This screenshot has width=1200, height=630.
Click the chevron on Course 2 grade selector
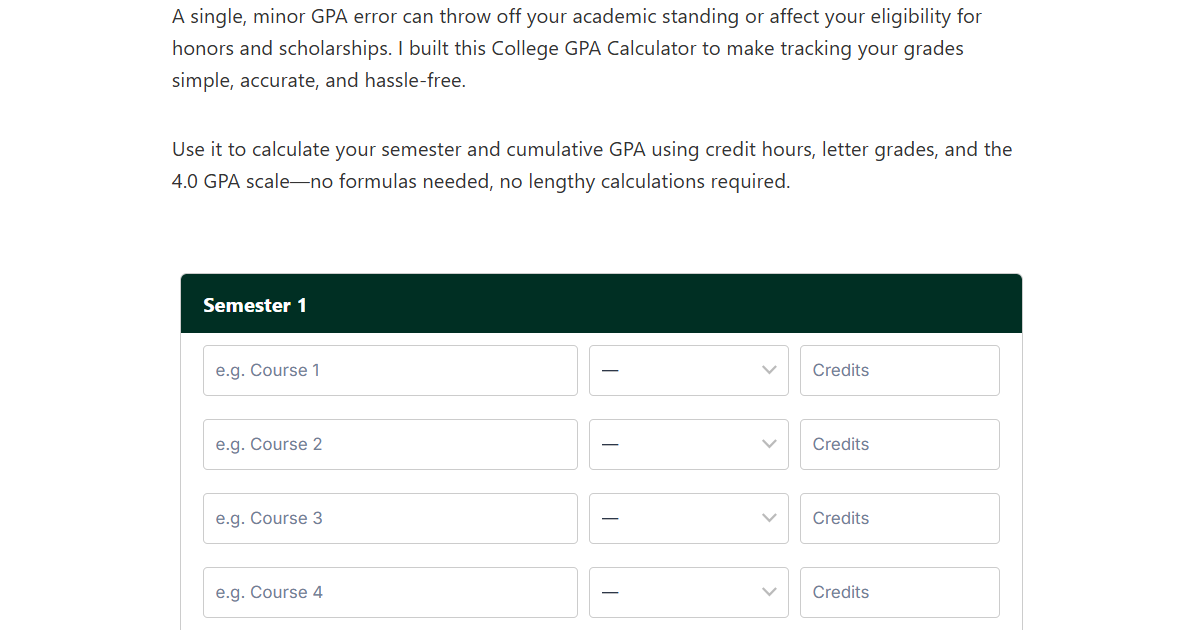pyautogui.click(x=769, y=444)
